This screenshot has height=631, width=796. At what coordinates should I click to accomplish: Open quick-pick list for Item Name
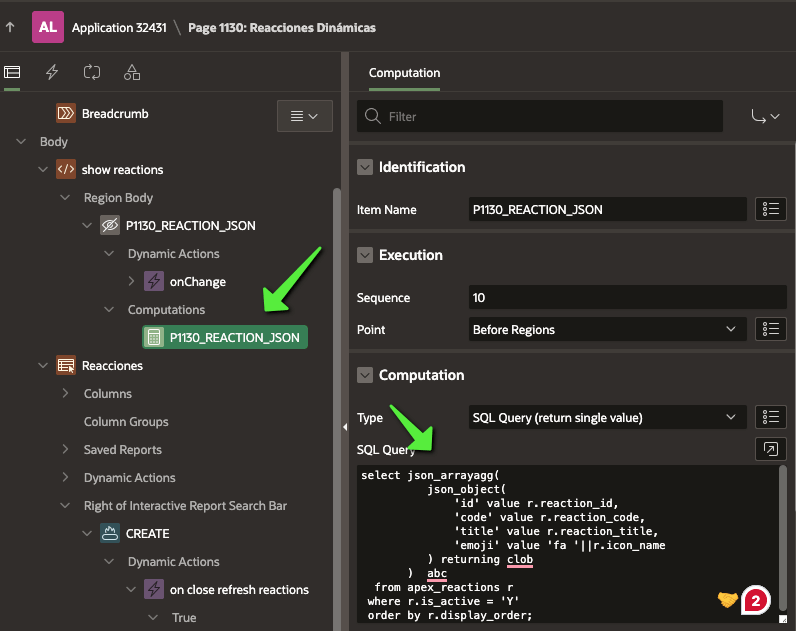(x=770, y=209)
